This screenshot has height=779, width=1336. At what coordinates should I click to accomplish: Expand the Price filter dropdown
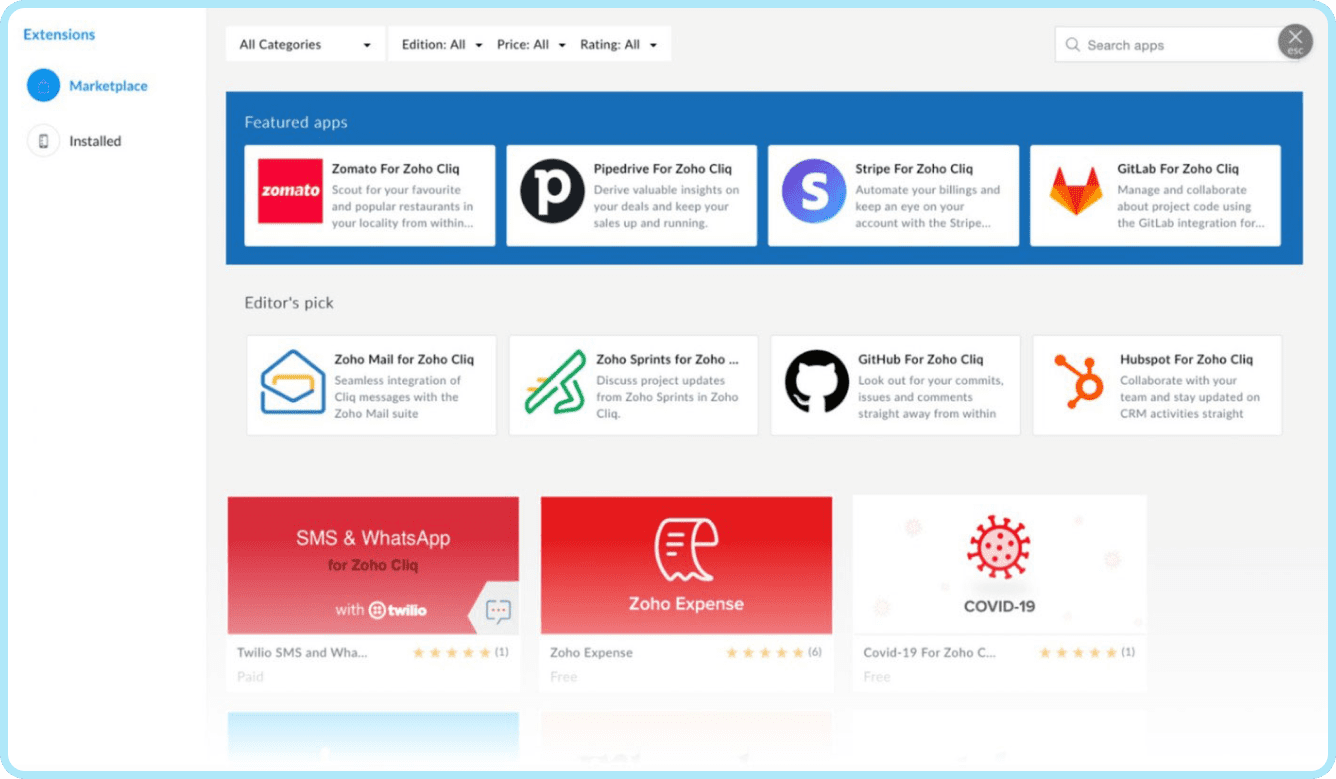click(531, 45)
